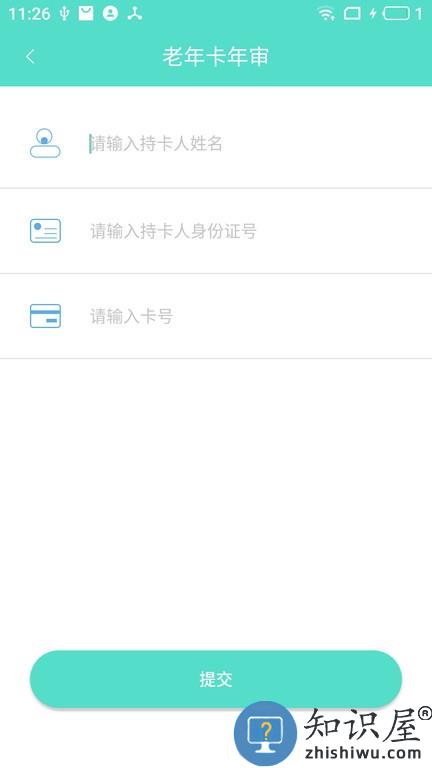Tap the charging bolt indicator

coord(373,13)
